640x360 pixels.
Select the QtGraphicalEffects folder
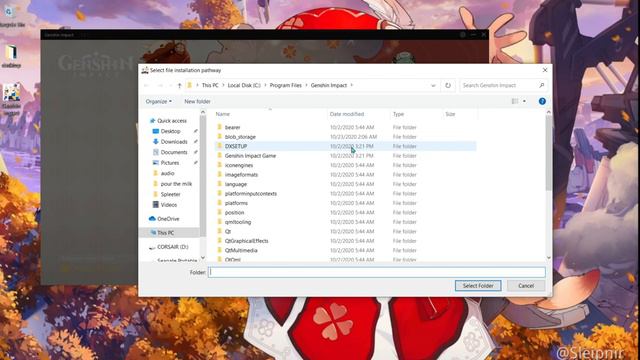pyautogui.click(x=247, y=241)
